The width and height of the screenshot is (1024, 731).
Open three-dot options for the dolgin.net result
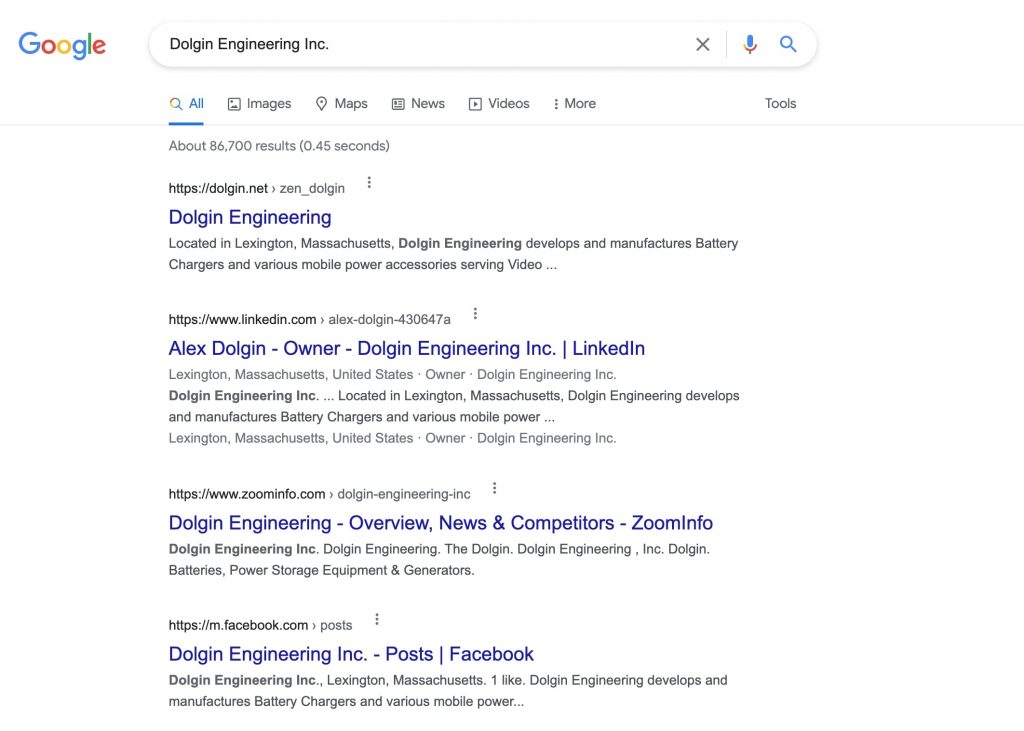369,182
